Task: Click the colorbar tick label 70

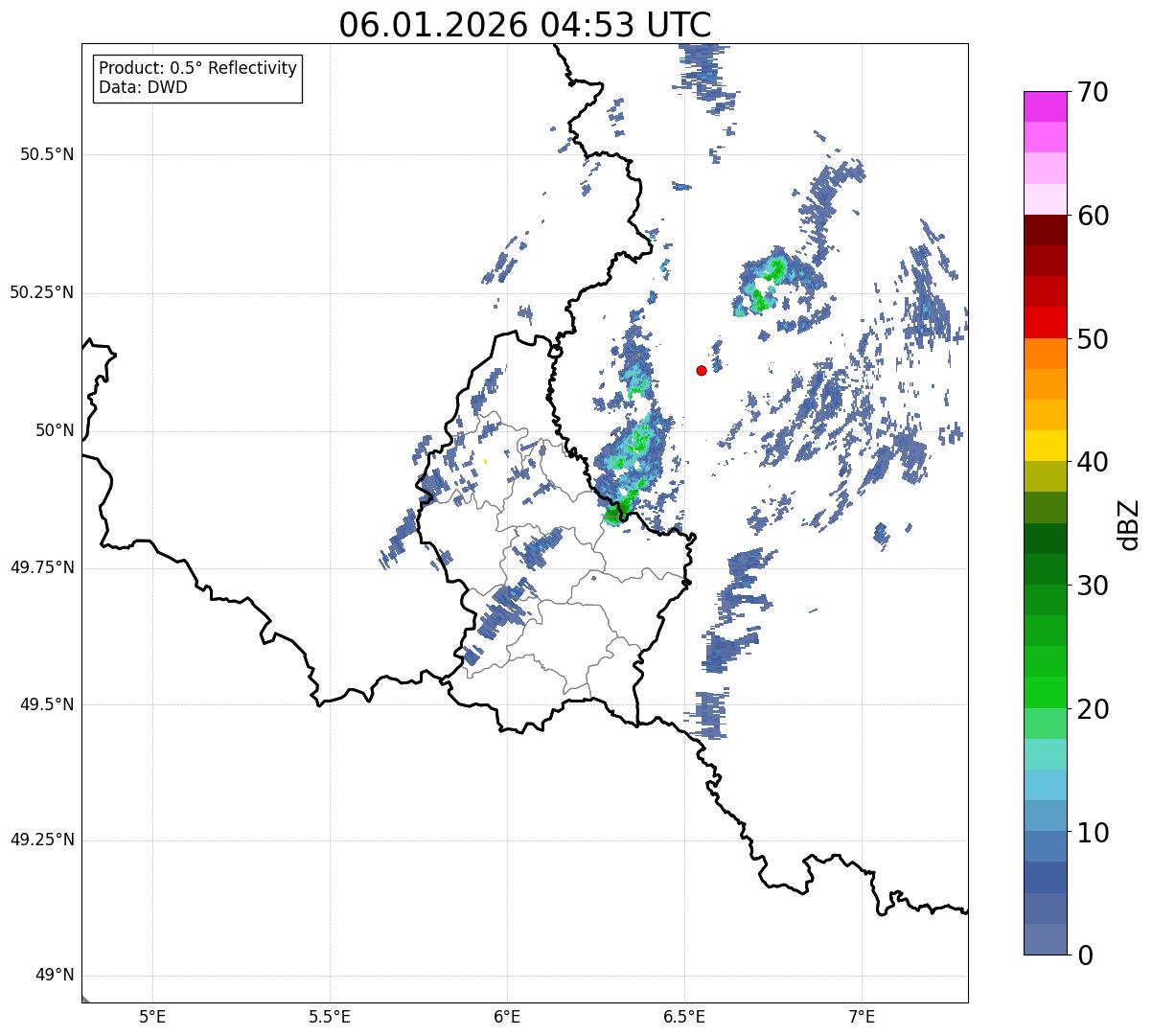Action: coord(1093,92)
